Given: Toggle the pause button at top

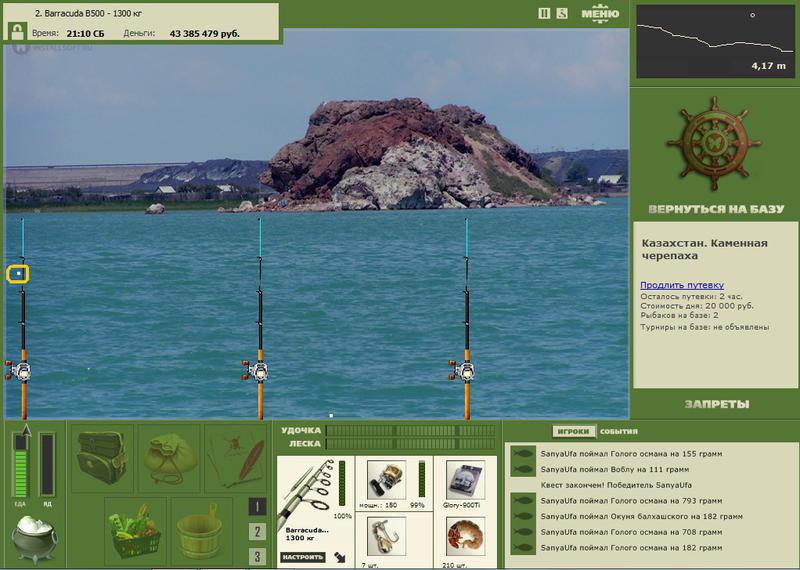Looking at the screenshot, I should [544, 13].
